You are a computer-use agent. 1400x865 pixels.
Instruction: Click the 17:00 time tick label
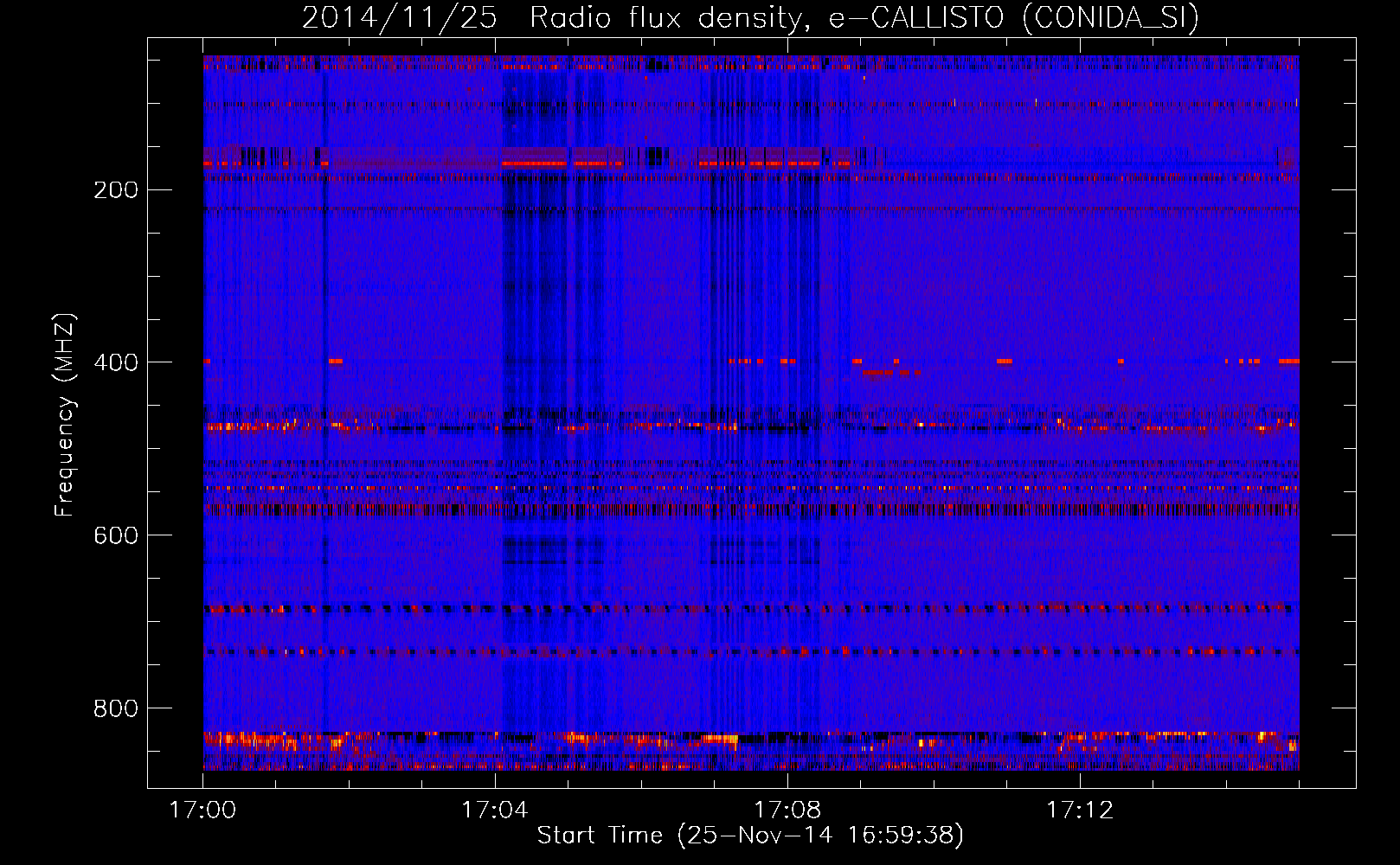202,811
